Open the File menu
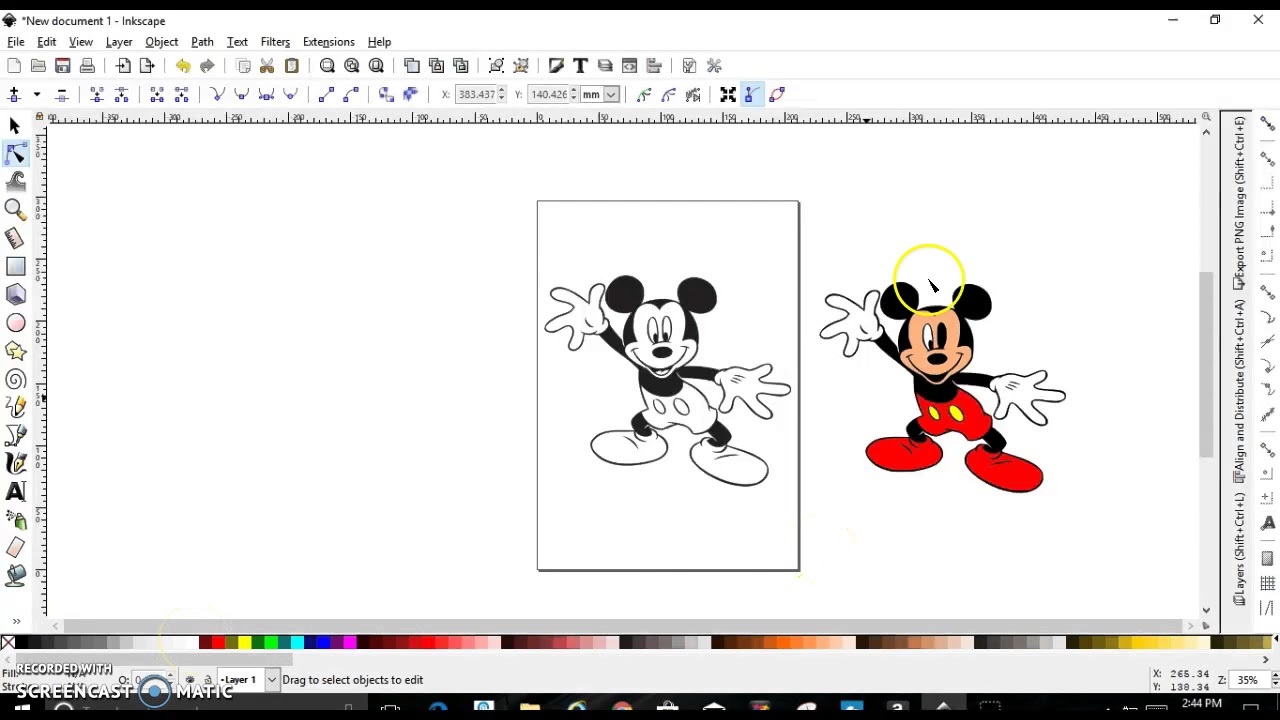The width and height of the screenshot is (1280, 720). pos(16,42)
